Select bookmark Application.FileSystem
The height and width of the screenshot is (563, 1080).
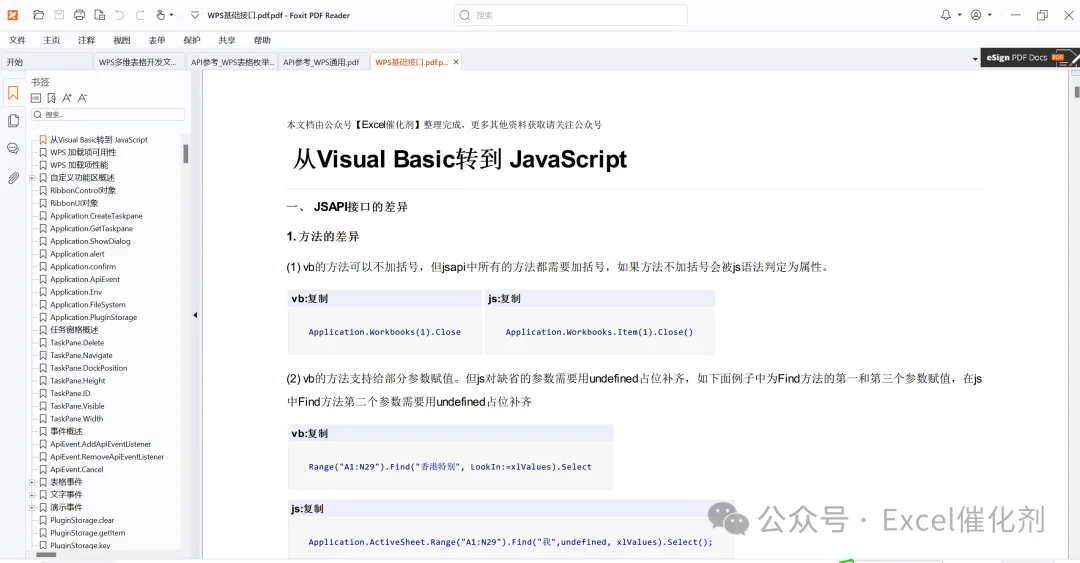tap(87, 305)
